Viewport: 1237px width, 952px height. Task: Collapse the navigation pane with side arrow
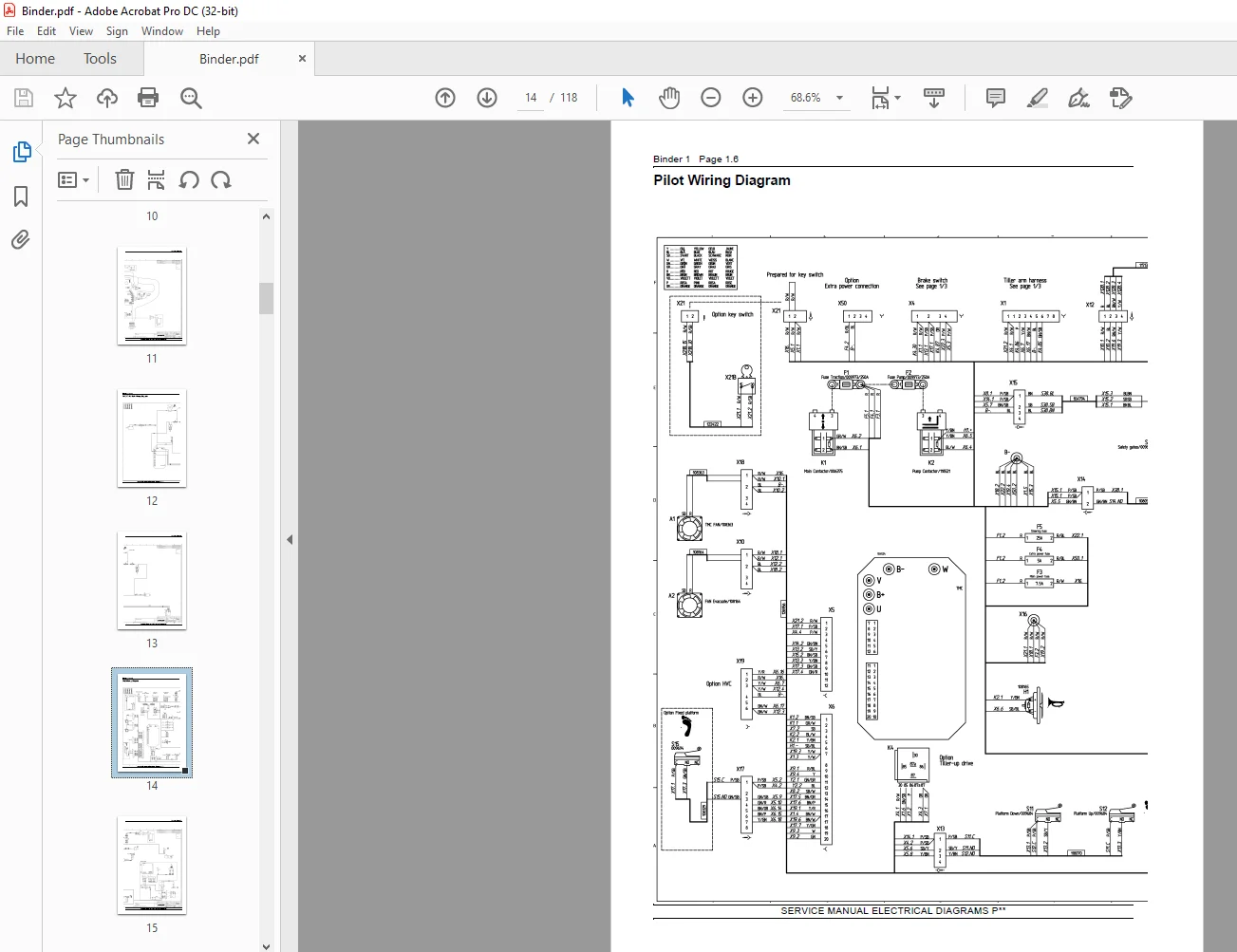290,539
